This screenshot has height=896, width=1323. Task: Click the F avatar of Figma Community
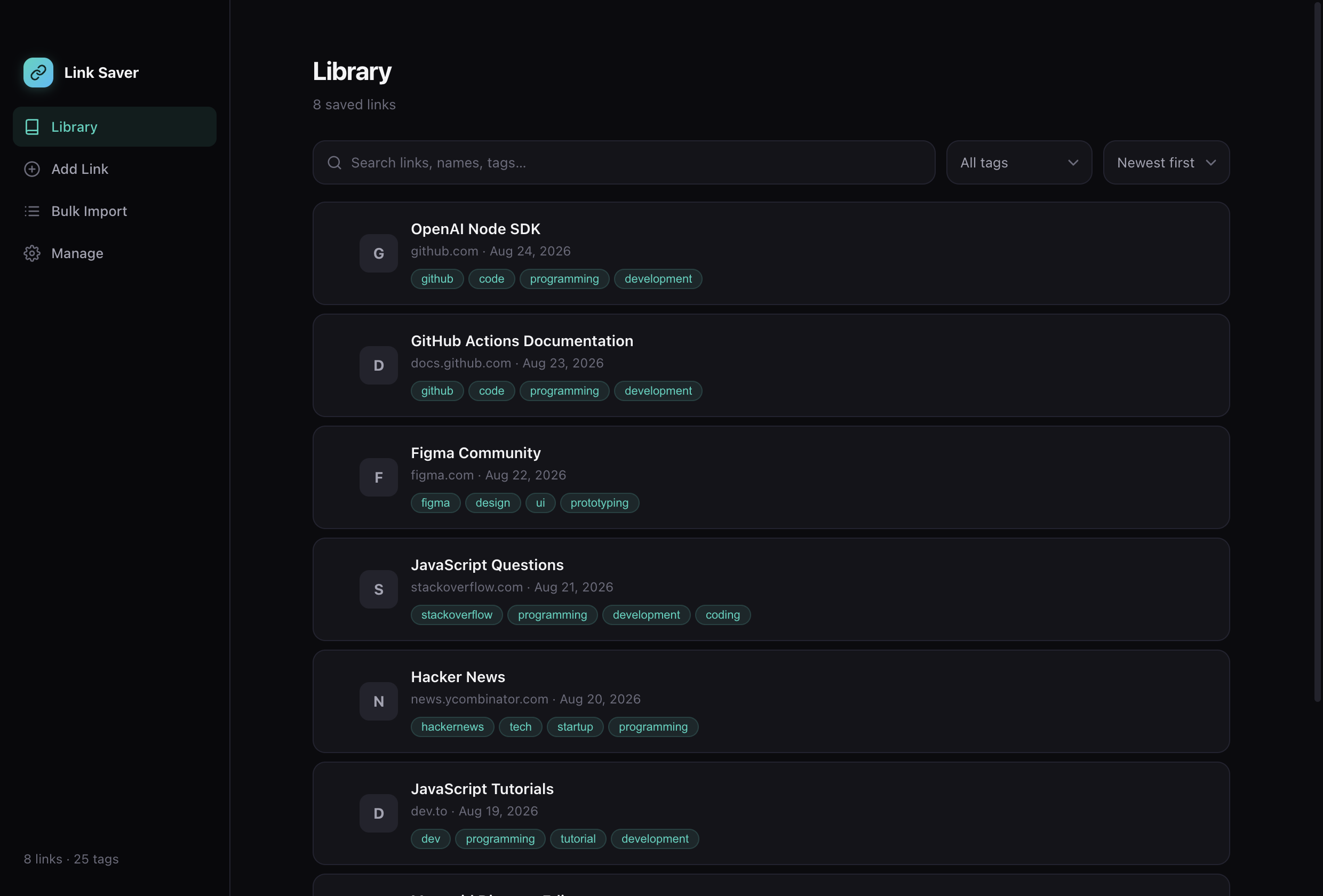(379, 478)
